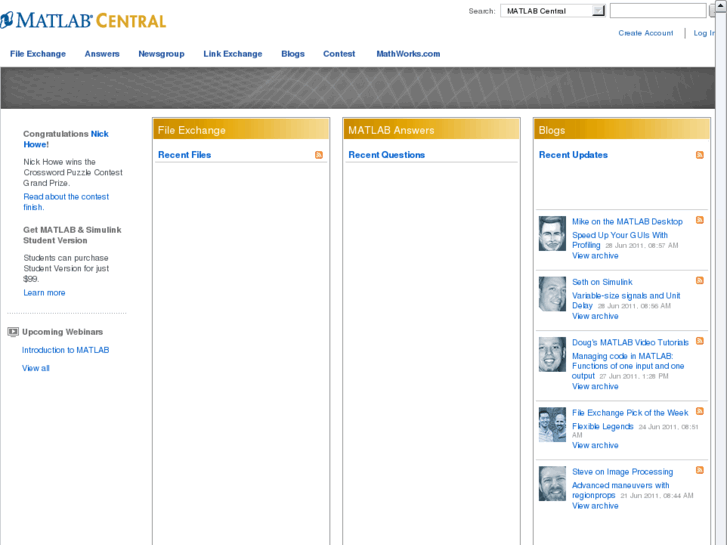Click the page scroll-up arrow

point(721,5)
